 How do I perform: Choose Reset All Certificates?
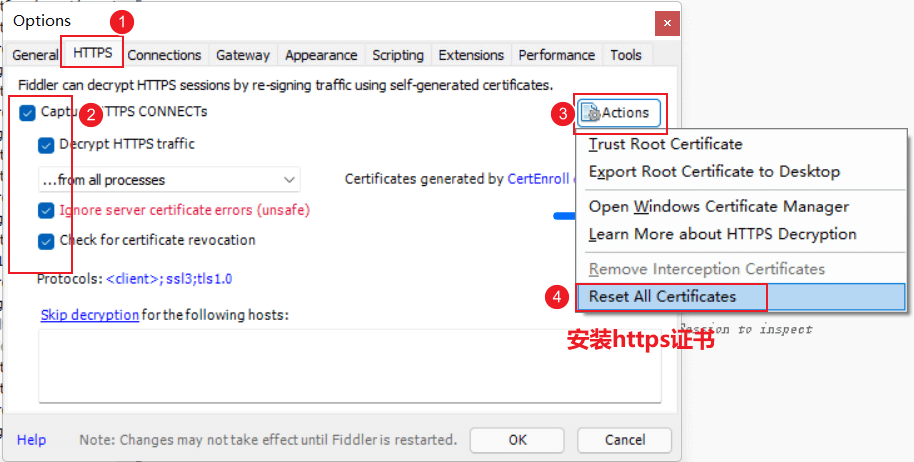click(741, 297)
